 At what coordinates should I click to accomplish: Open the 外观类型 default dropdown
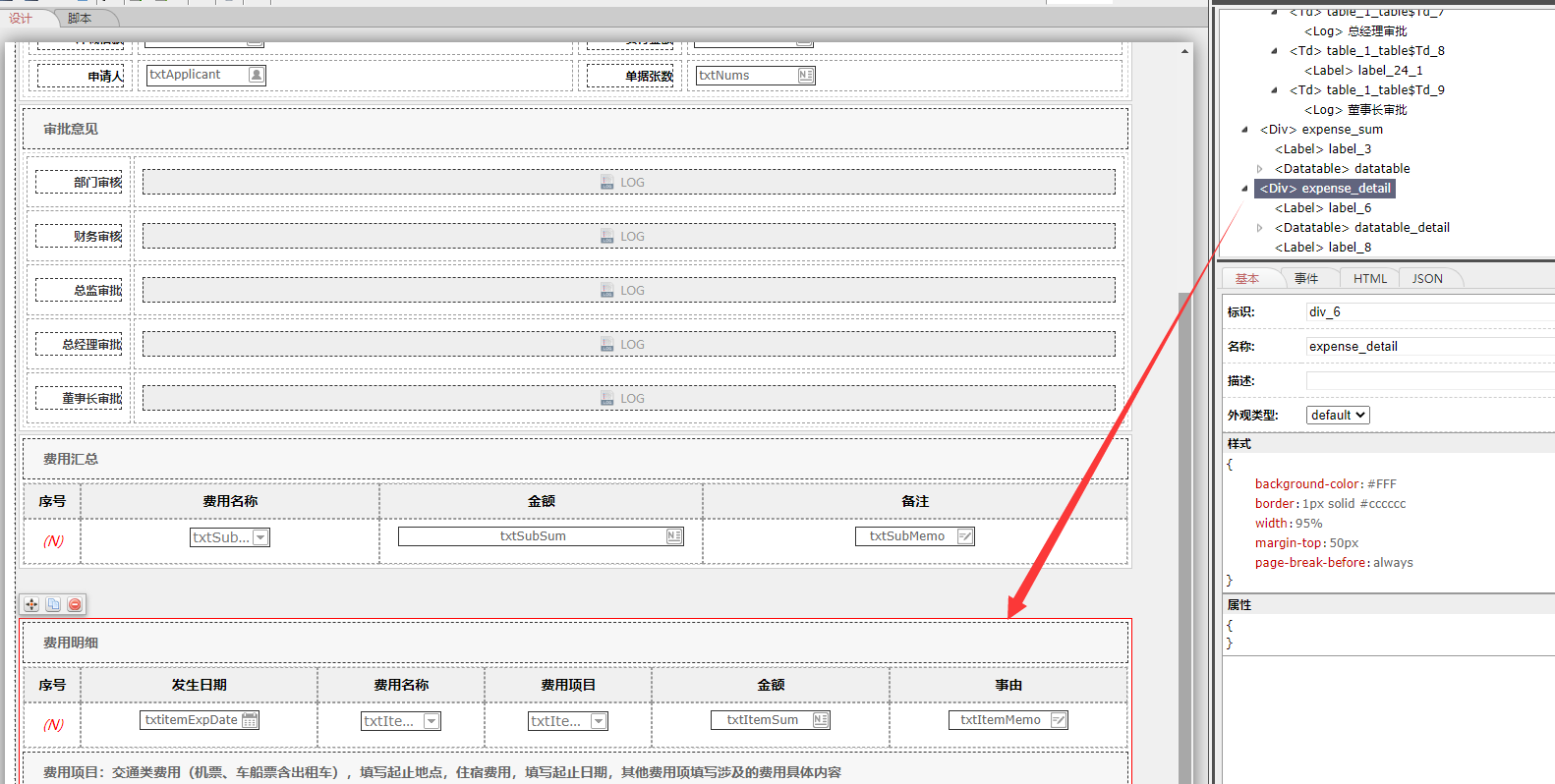coord(1338,415)
